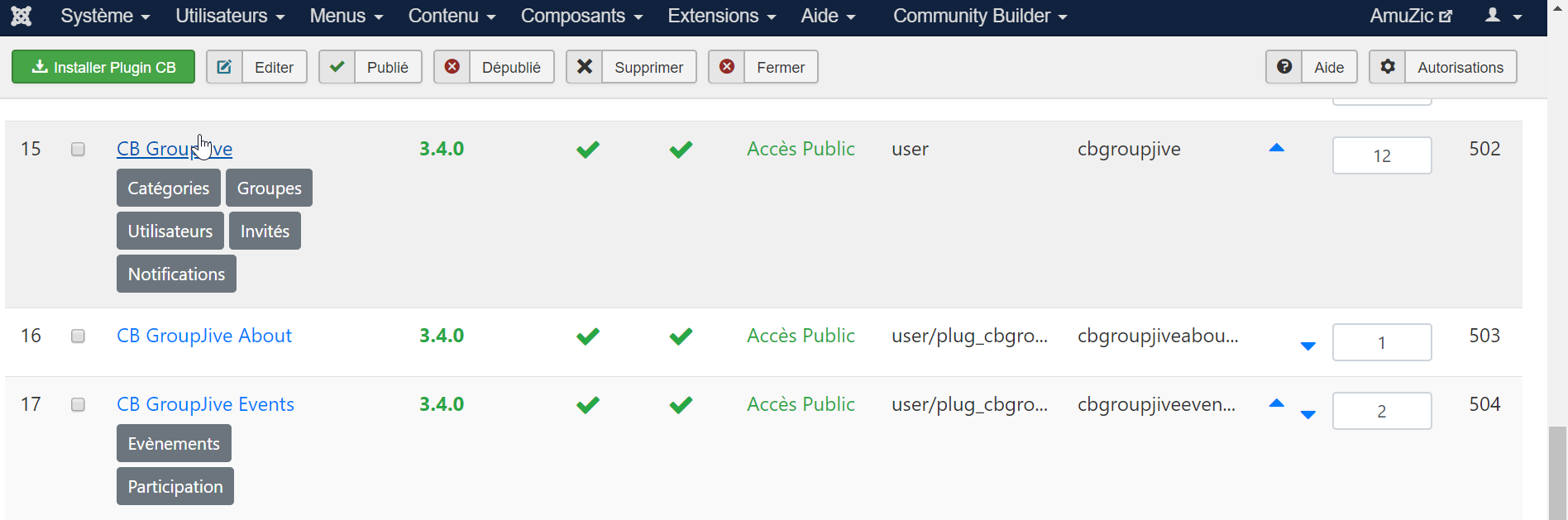
Task: Click the Joomla logo icon
Action: pos(22,16)
